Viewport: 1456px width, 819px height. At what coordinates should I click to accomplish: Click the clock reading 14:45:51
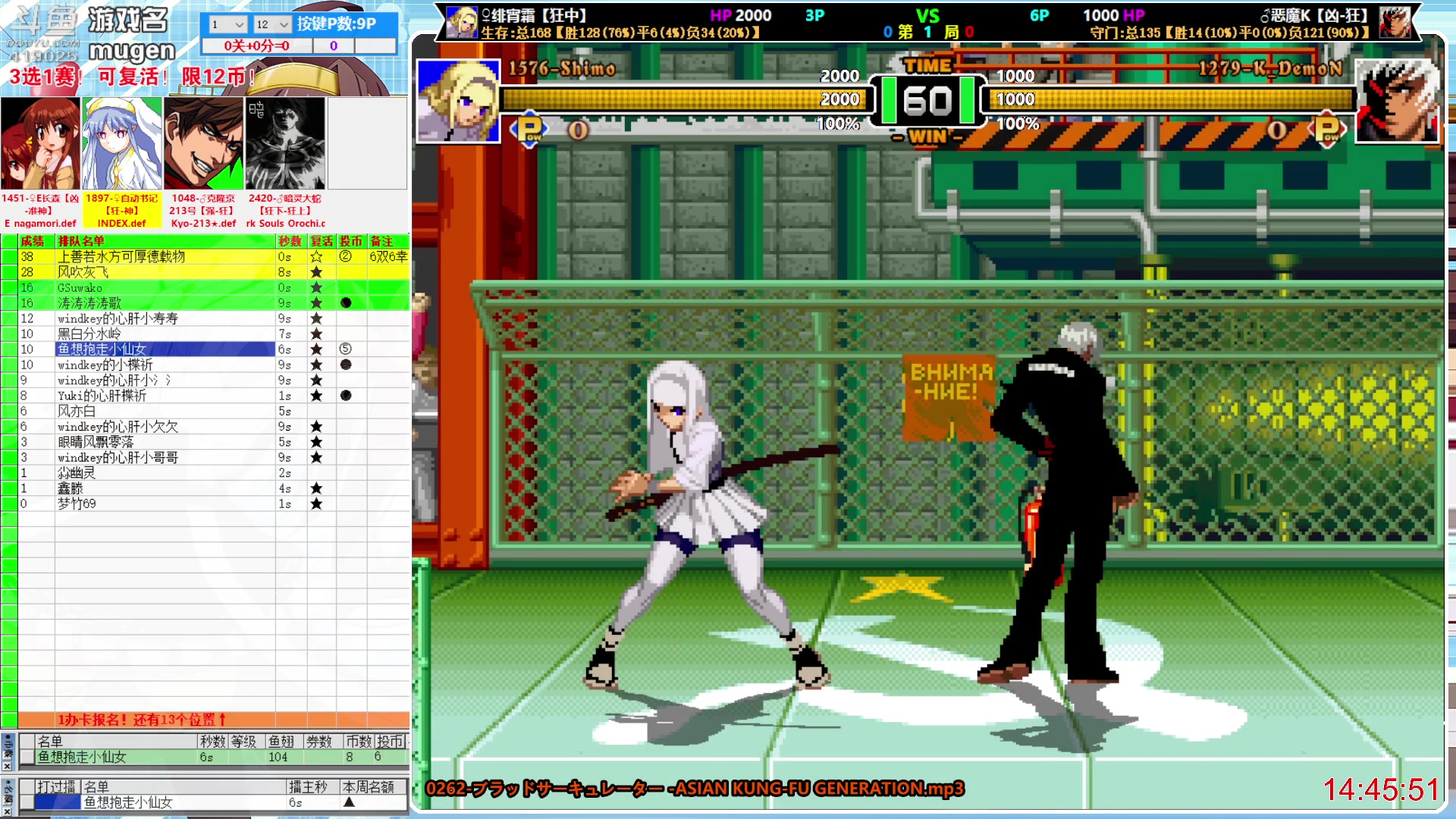1381,789
